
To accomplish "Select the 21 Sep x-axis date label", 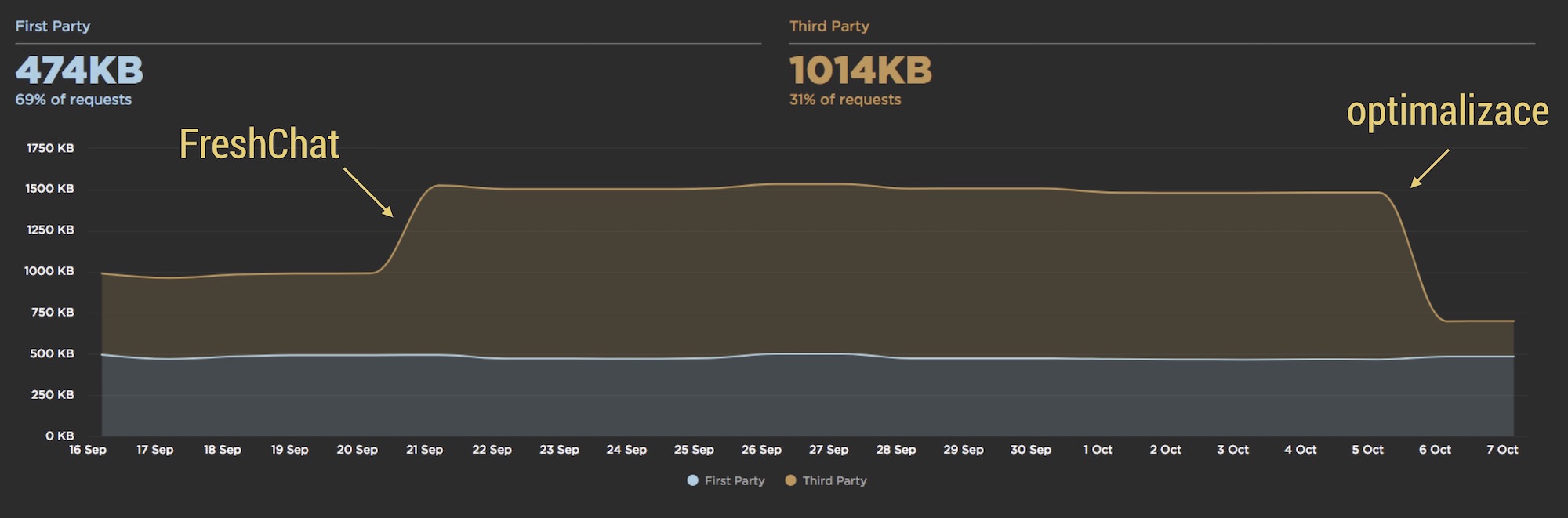I will pos(424,450).
